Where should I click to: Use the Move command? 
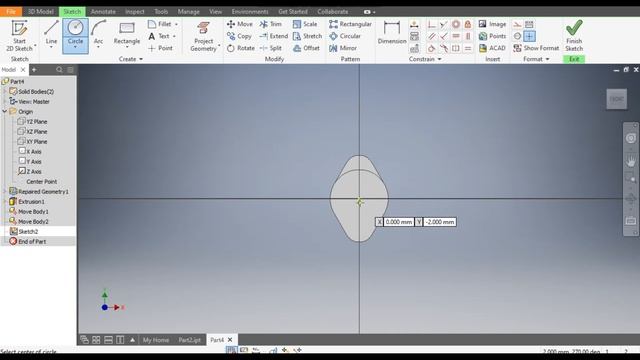coord(240,24)
